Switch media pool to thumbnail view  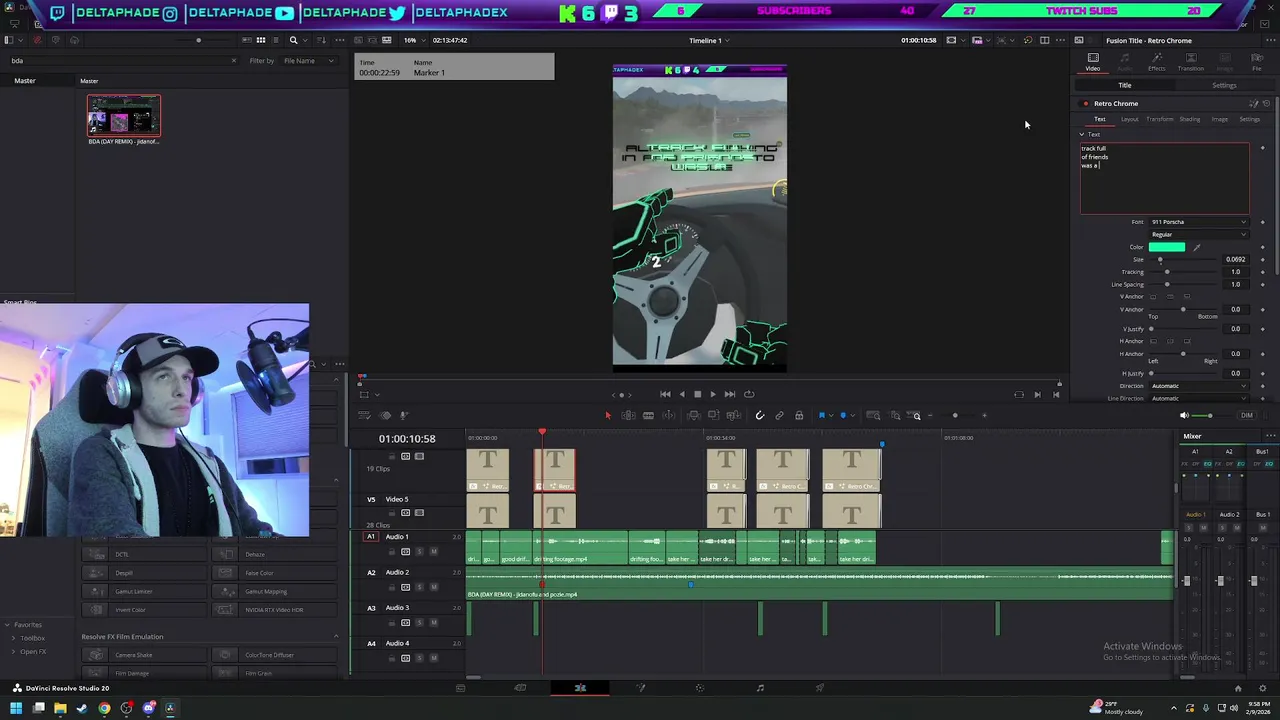click(261, 41)
